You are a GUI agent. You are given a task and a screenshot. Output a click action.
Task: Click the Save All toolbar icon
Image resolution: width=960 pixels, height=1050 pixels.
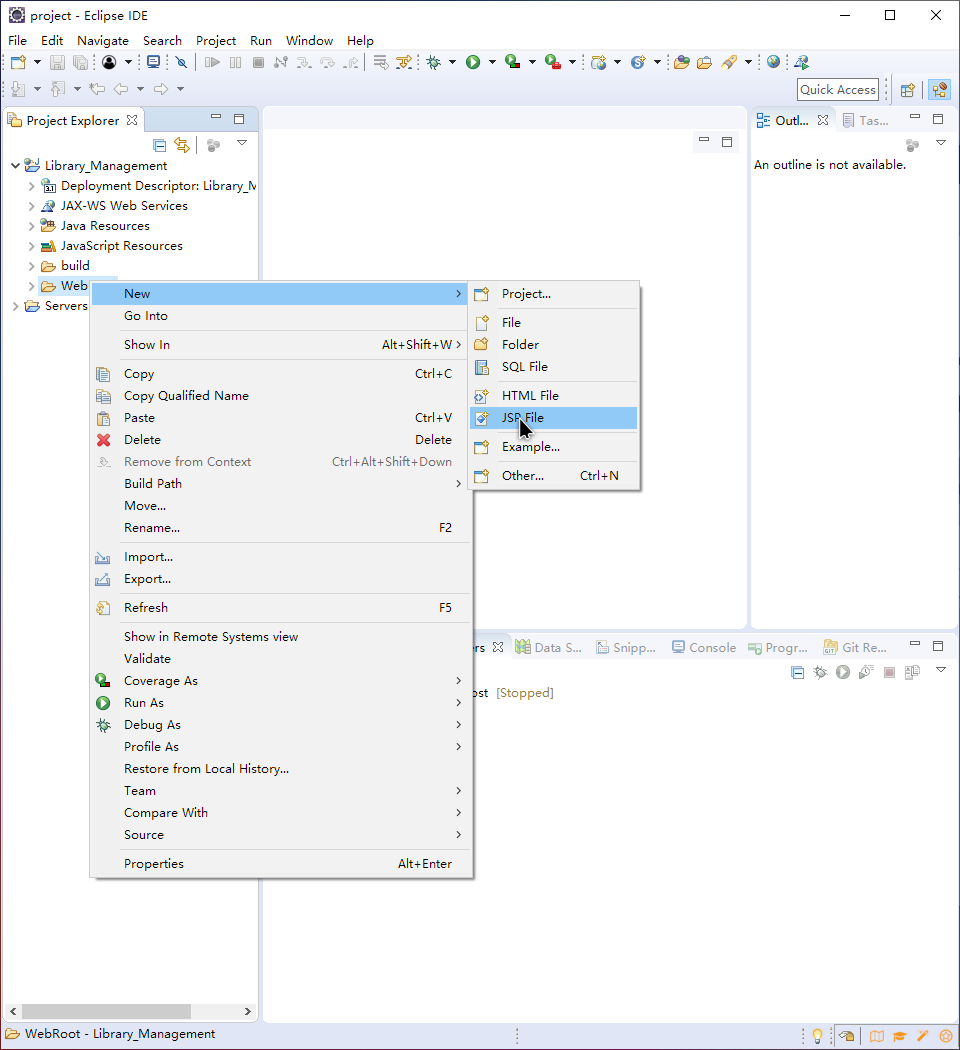click(x=80, y=62)
